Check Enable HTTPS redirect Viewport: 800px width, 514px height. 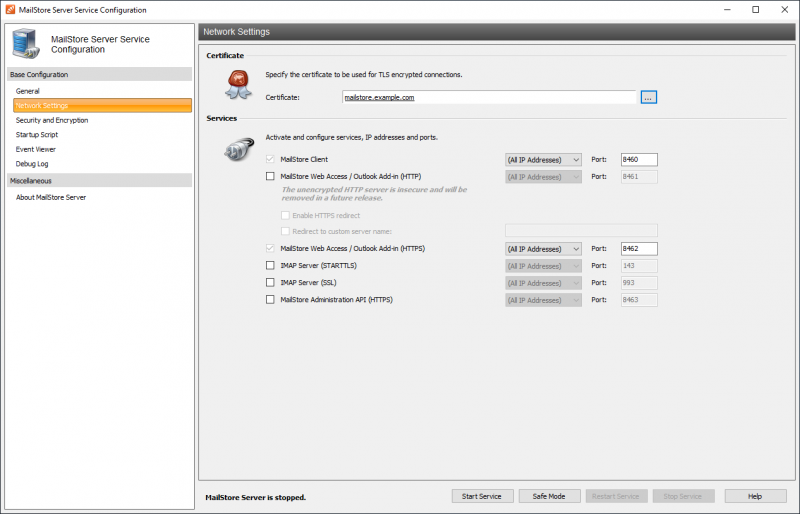(285, 215)
